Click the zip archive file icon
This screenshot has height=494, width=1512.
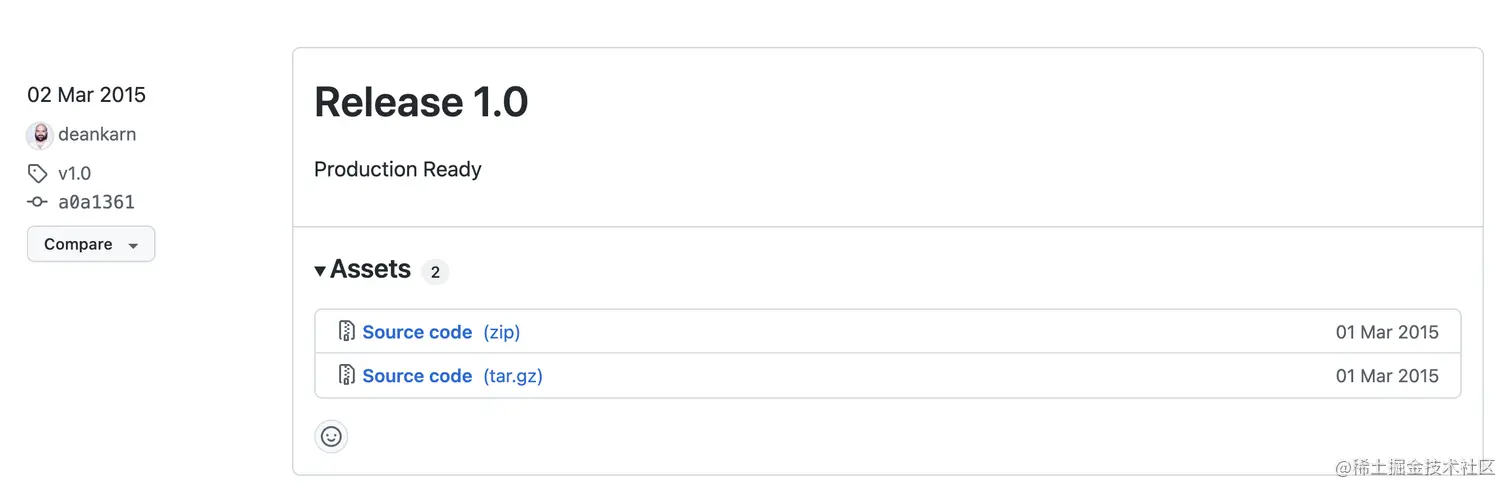[347, 331]
